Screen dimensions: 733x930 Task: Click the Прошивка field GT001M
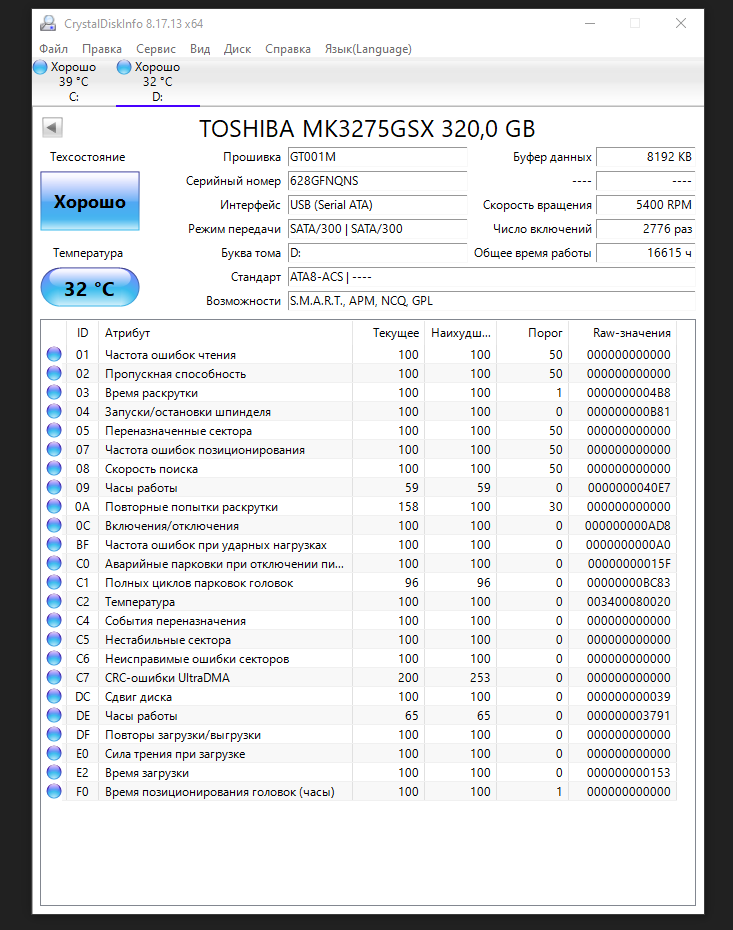click(x=377, y=157)
